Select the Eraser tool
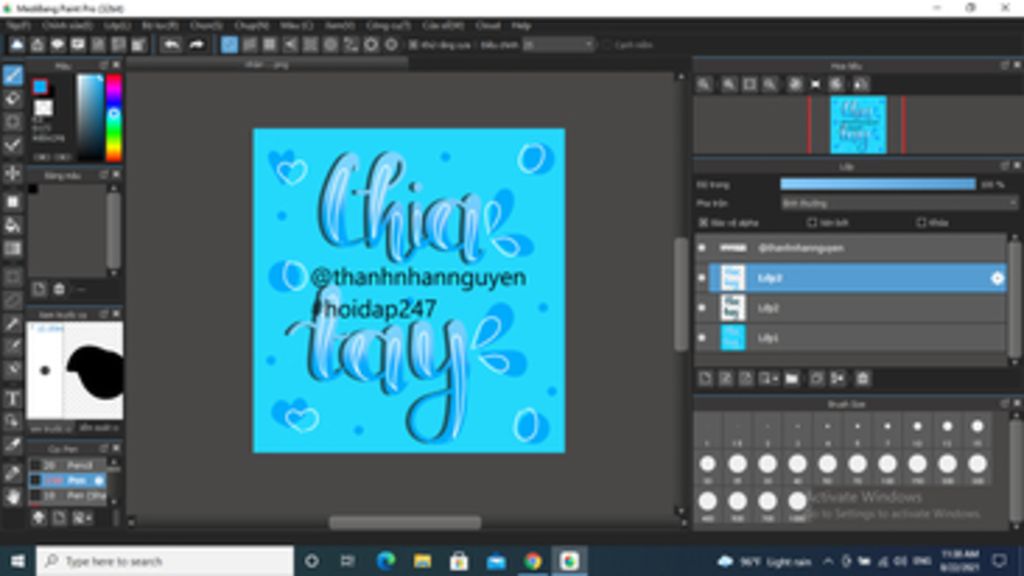Image resolution: width=1024 pixels, height=576 pixels. [x=12, y=99]
